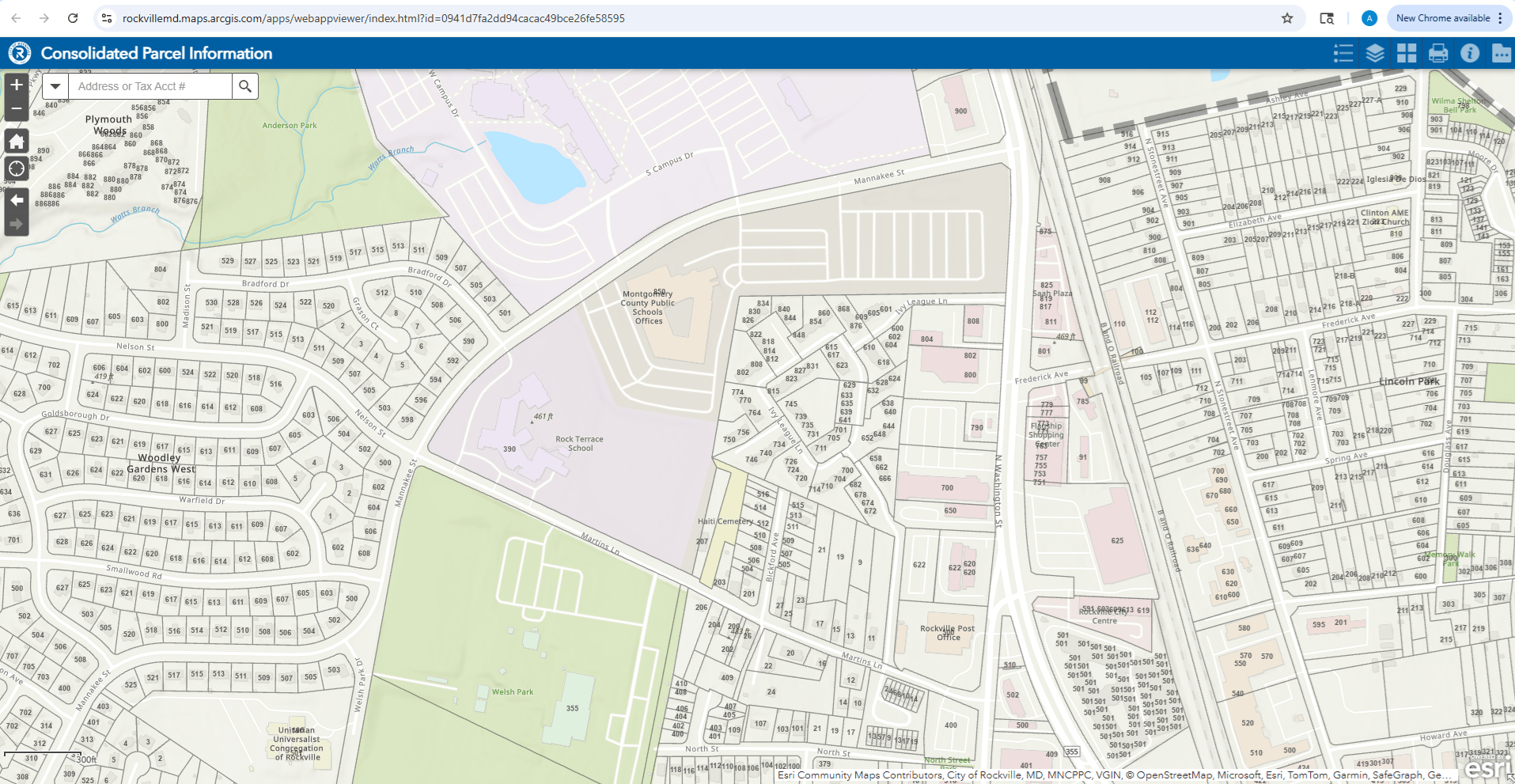Click the City of Rockville logo
Image resolution: width=1515 pixels, height=784 pixels.
point(20,53)
